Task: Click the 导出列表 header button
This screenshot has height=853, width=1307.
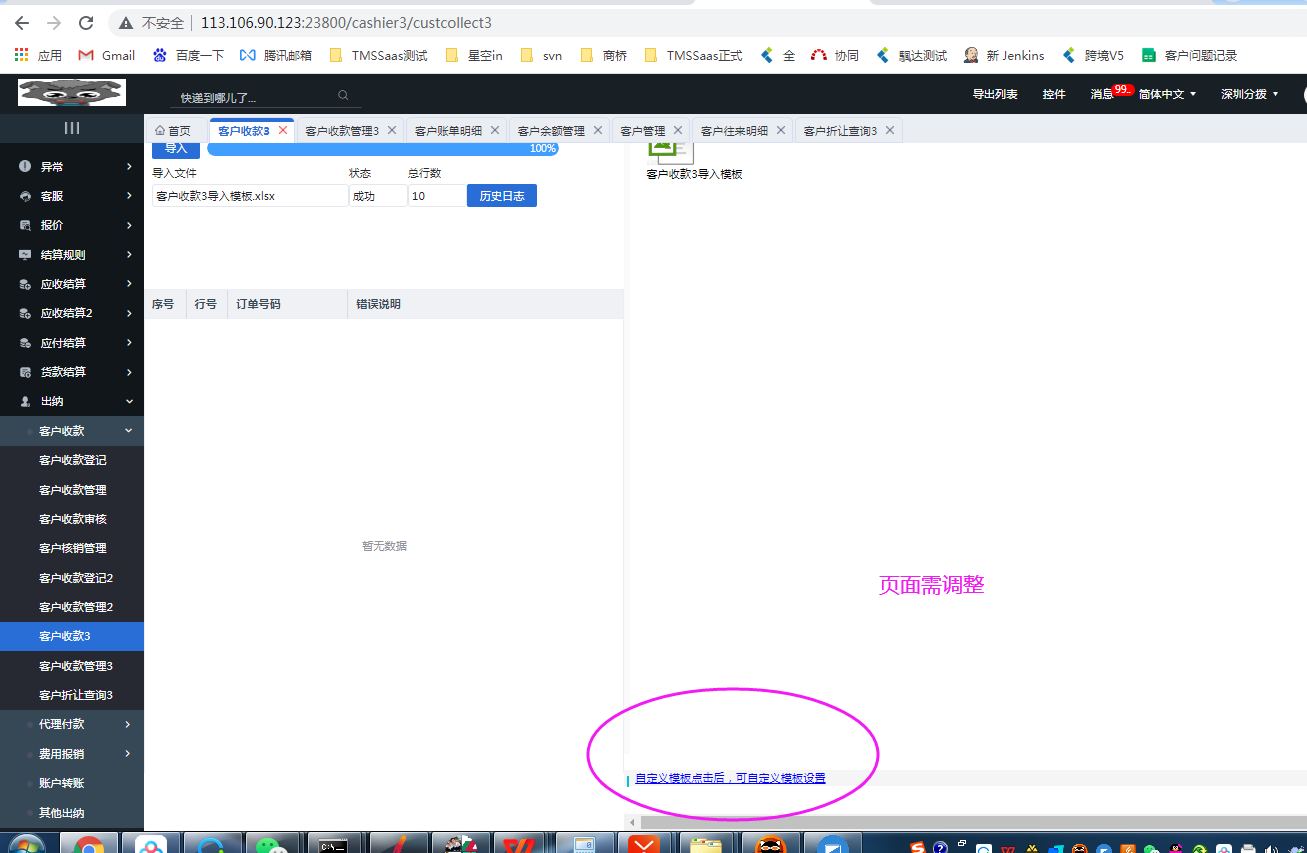Action: pyautogui.click(x=995, y=94)
